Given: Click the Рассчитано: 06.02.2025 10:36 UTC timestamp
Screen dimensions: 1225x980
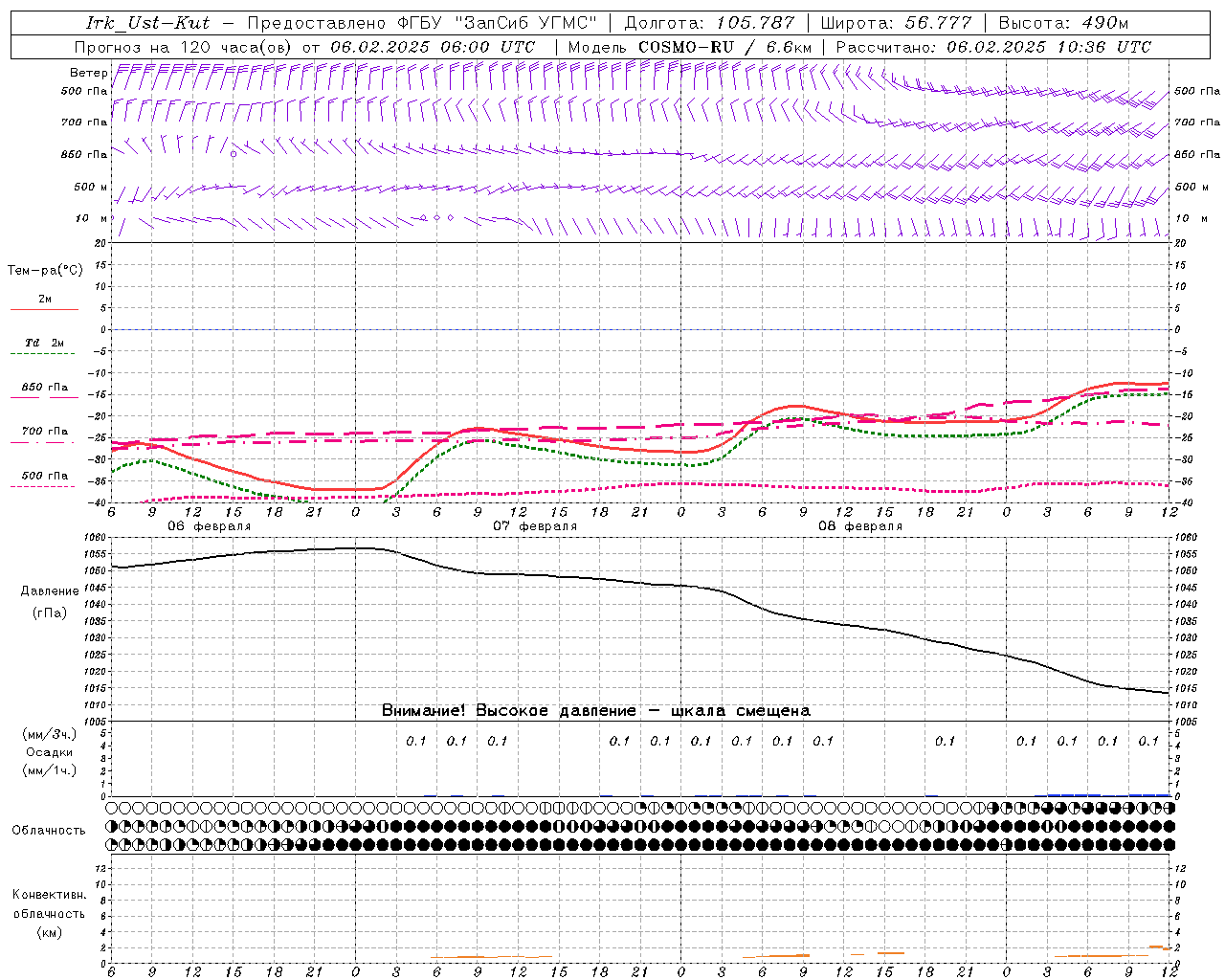Looking at the screenshot, I should coord(993,47).
